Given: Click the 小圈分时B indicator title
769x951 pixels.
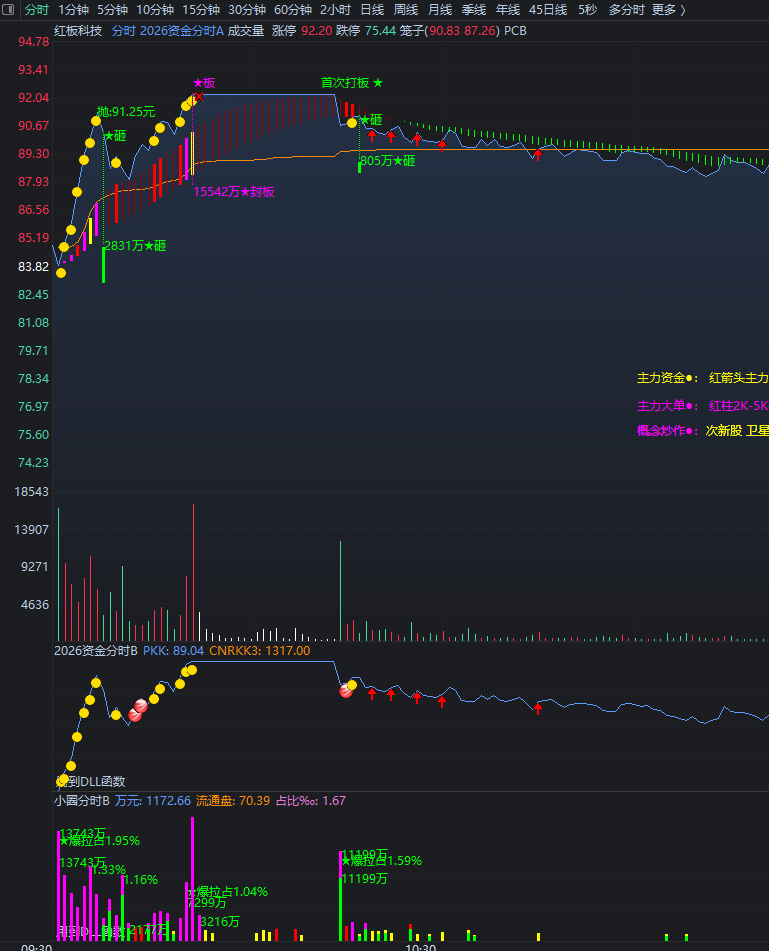Looking at the screenshot, I should (82, 801).
